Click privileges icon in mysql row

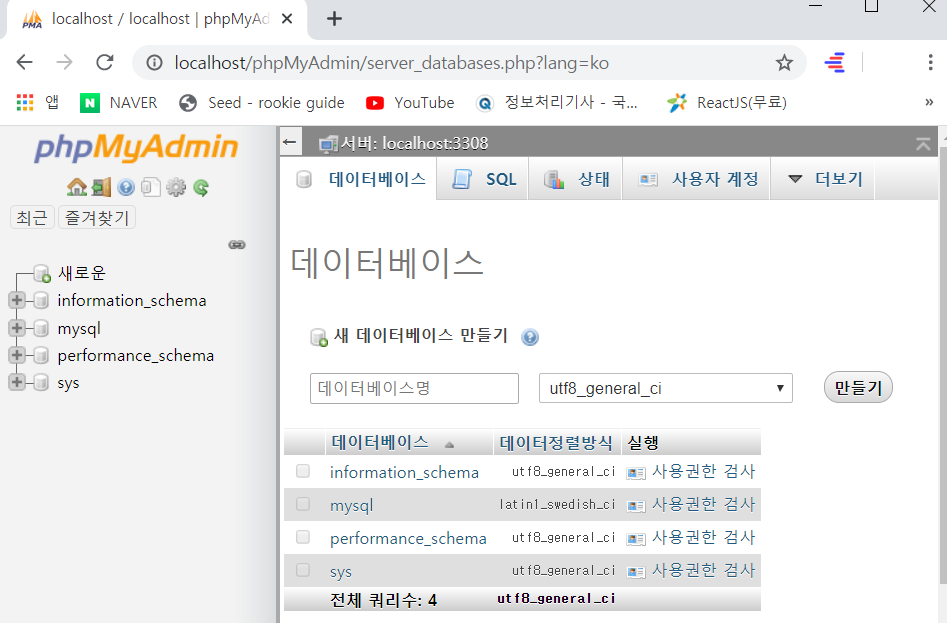coord(635,506)
